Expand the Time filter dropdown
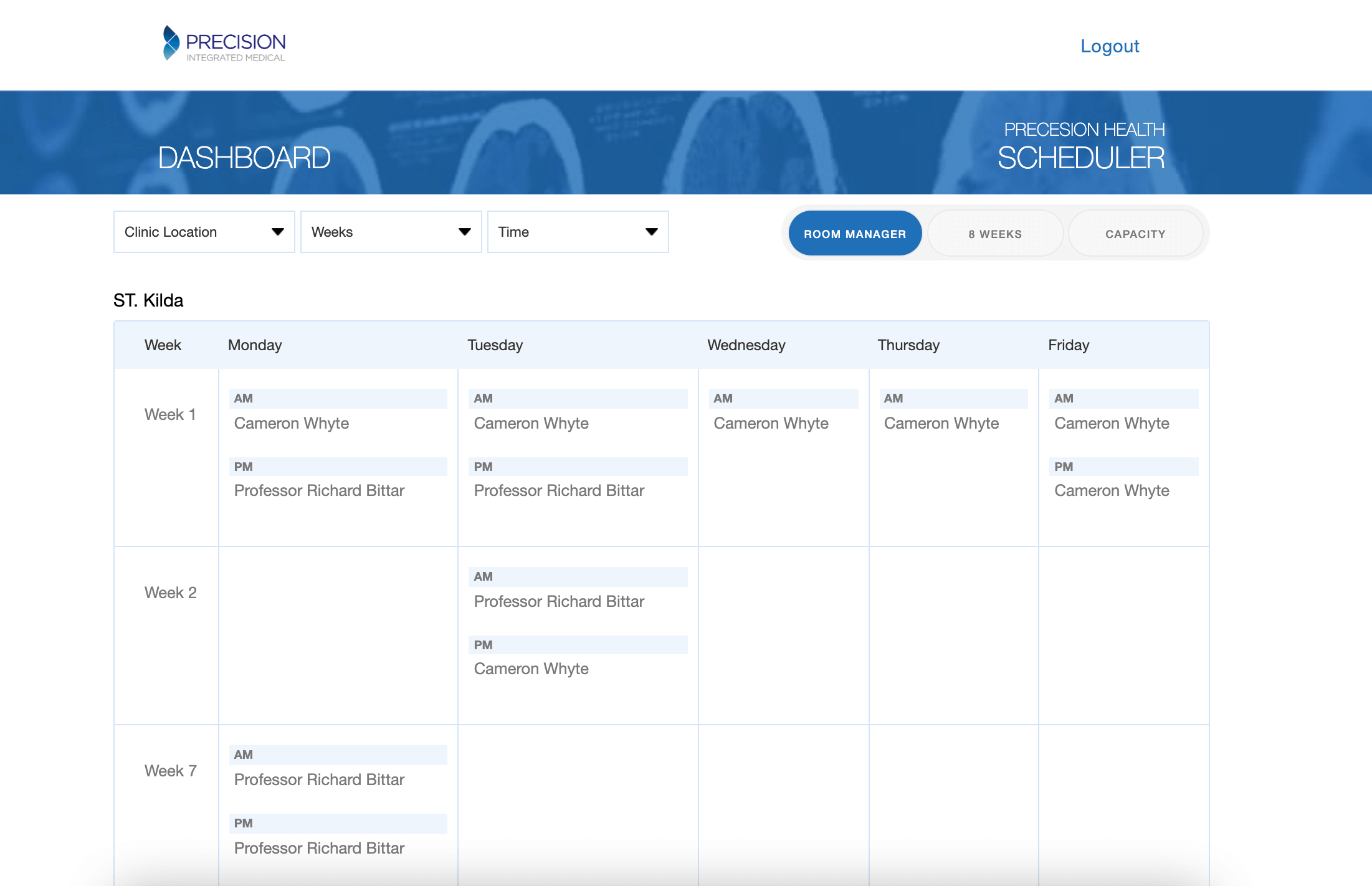1372x886 pixels. pyautogui.click(x=580, y=232)
